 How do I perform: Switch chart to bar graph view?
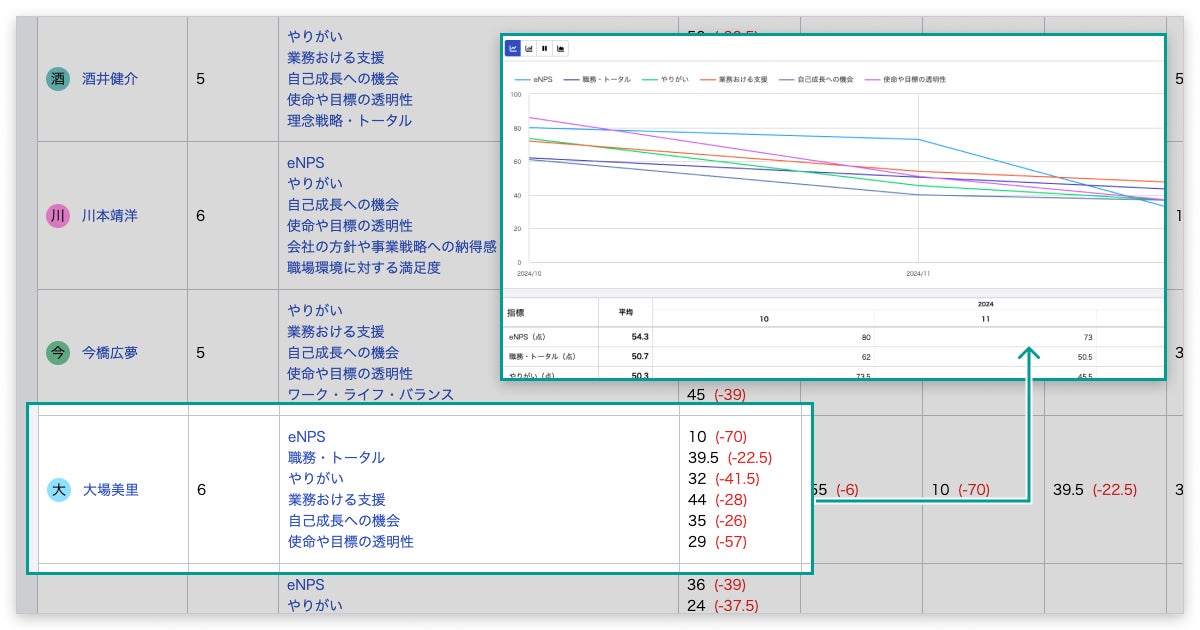point(529,48)
